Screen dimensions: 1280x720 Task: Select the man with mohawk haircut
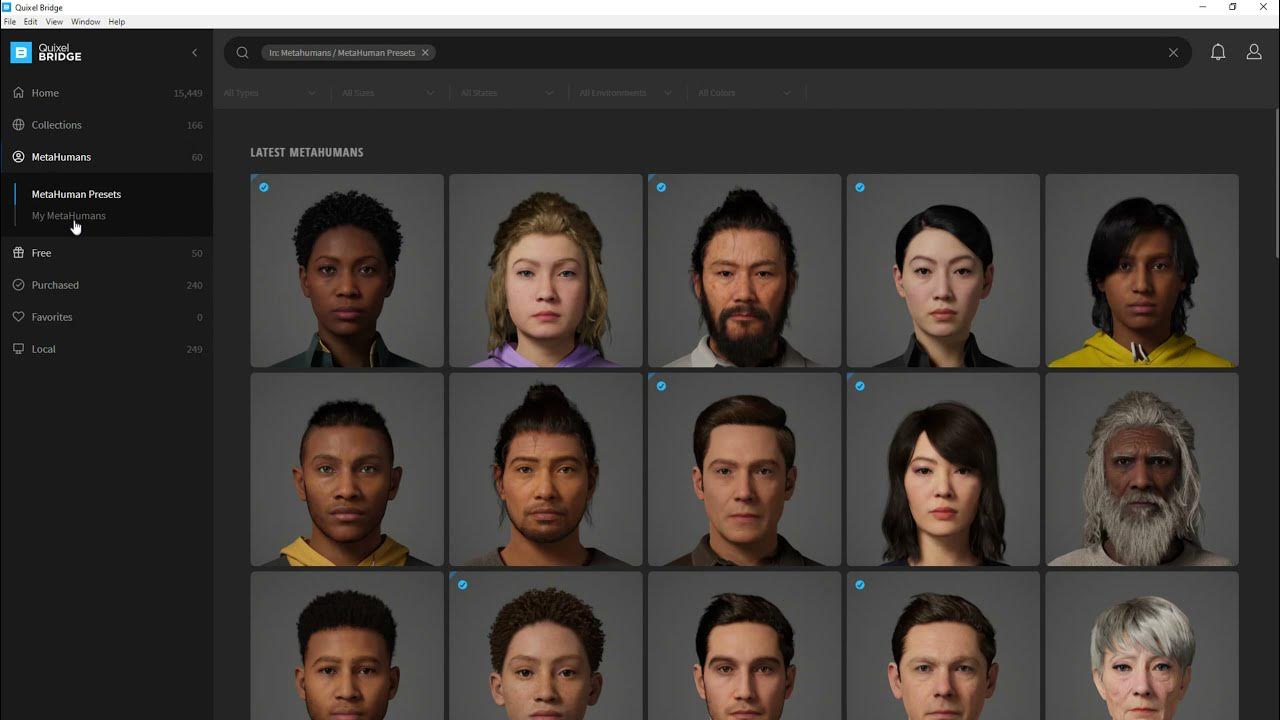click(347, 470)
